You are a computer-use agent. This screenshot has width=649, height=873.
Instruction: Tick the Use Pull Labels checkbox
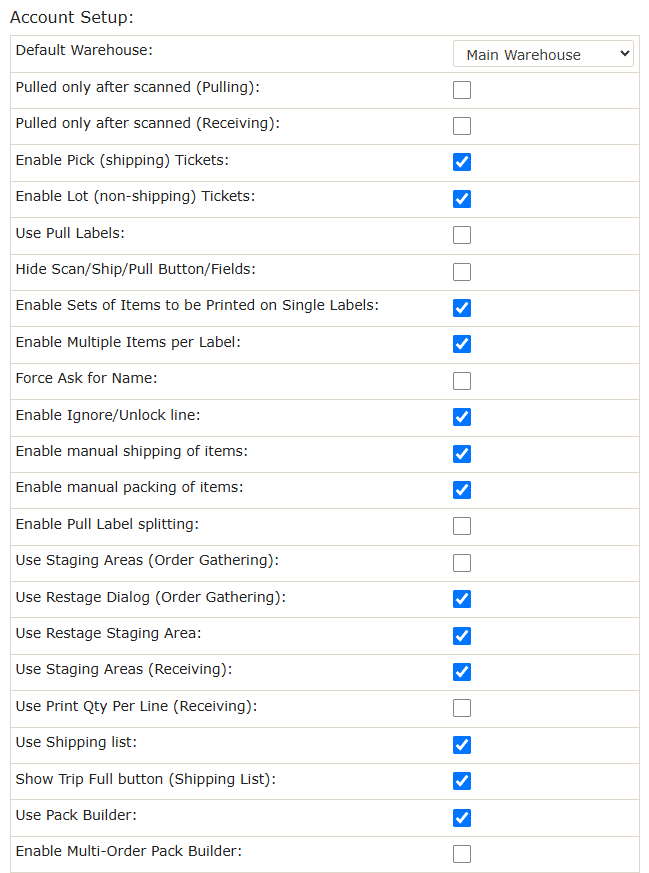461,235
